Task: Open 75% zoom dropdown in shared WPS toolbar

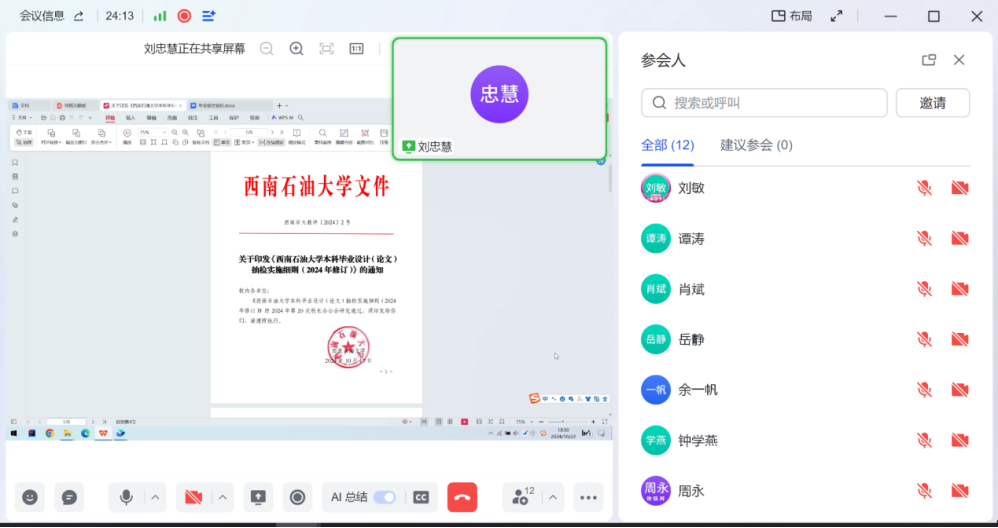Action: point(153,132)
